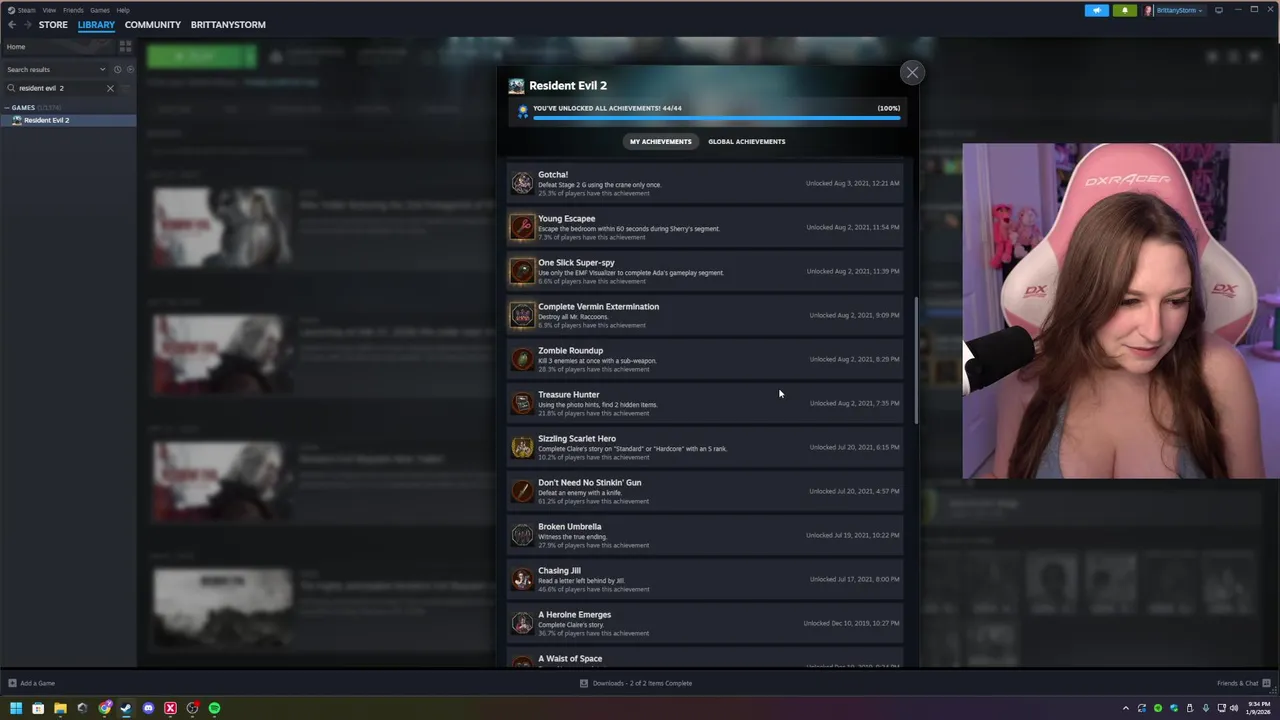Screen dimensions: 1280x720
Task: Click the ready-to-play filter icon
Action: (x=129, y=69)
